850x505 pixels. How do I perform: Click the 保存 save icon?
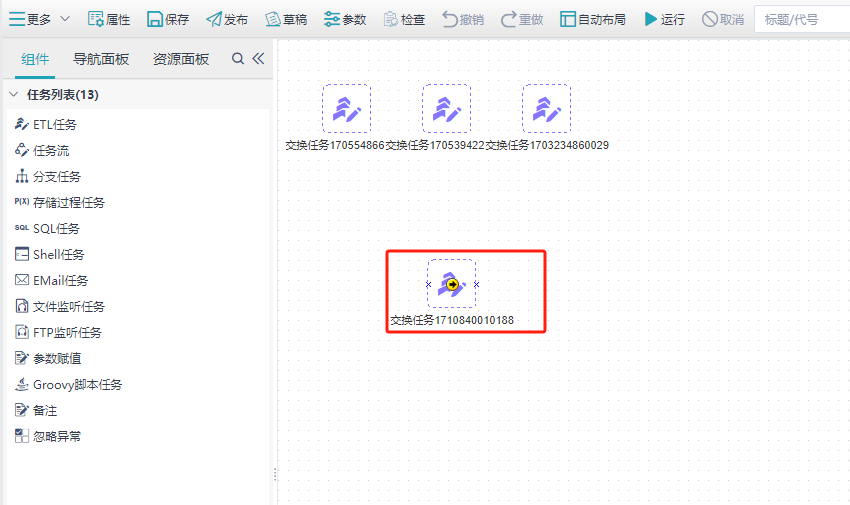click(155, 19)
